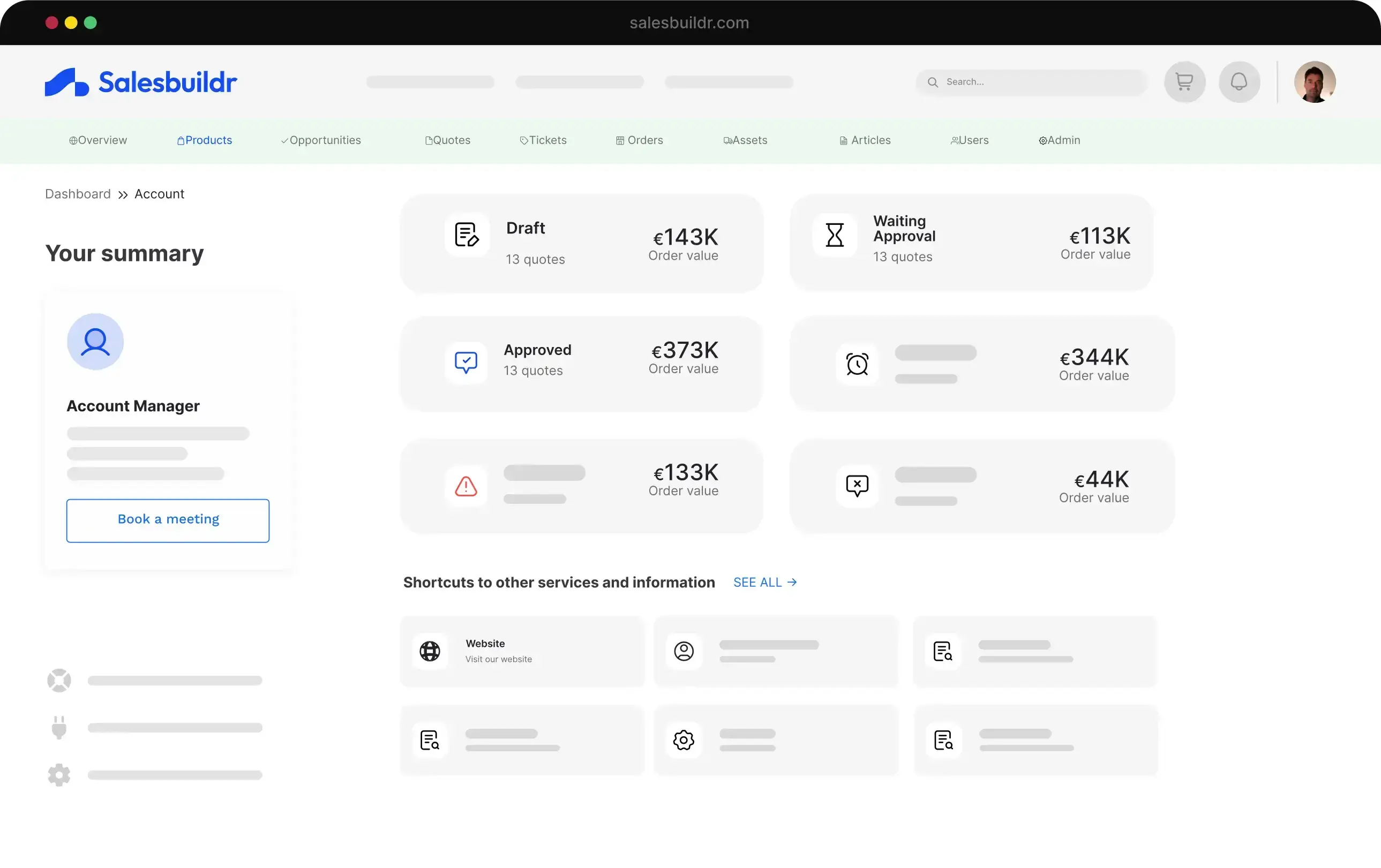The image size is (1381, 868).
Task: Open the shopping cart icon
Action: pyautogui.click(x=1184, y=82)
